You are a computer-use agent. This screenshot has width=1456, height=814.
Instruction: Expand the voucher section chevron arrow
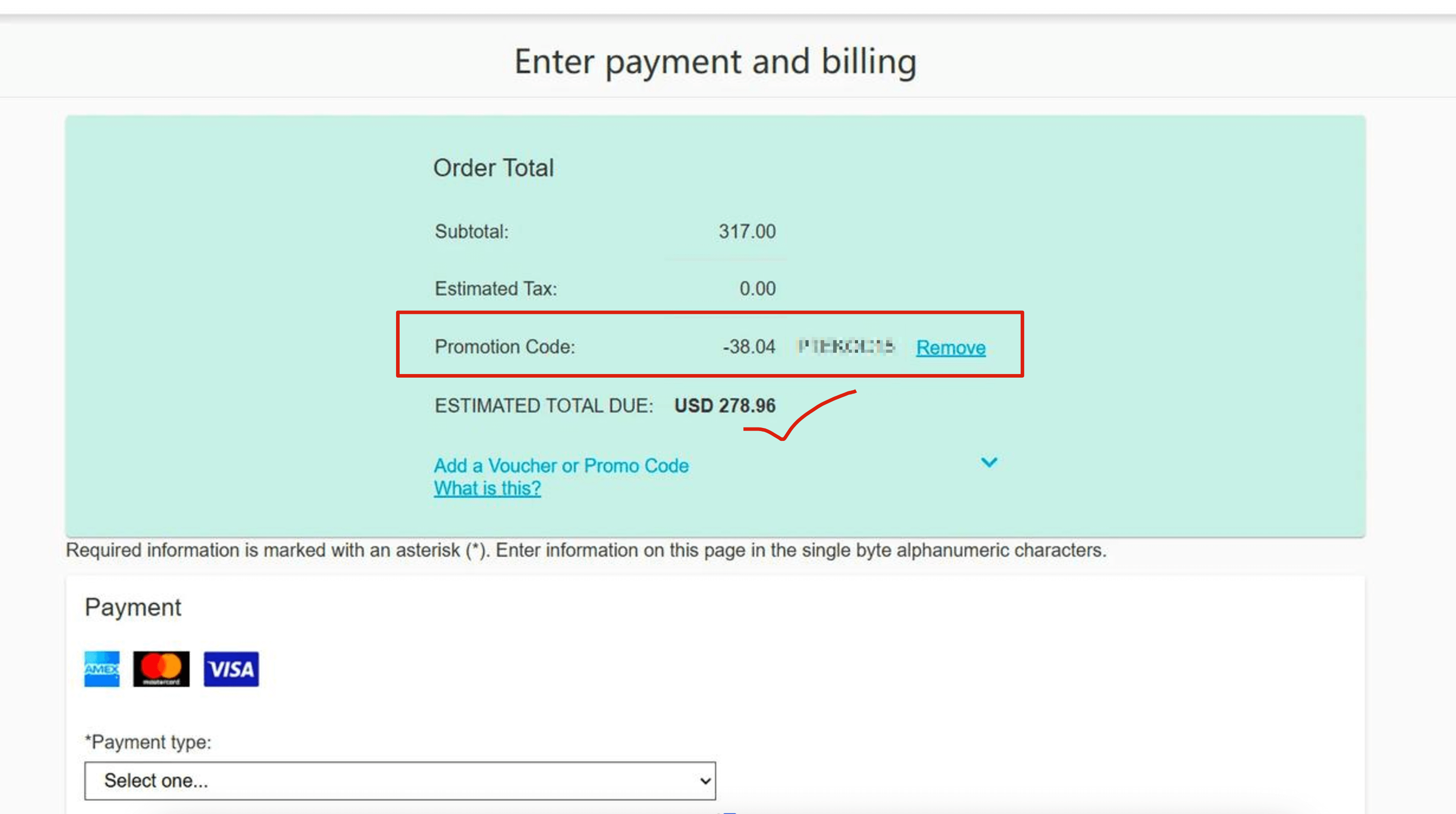(989, 463)
